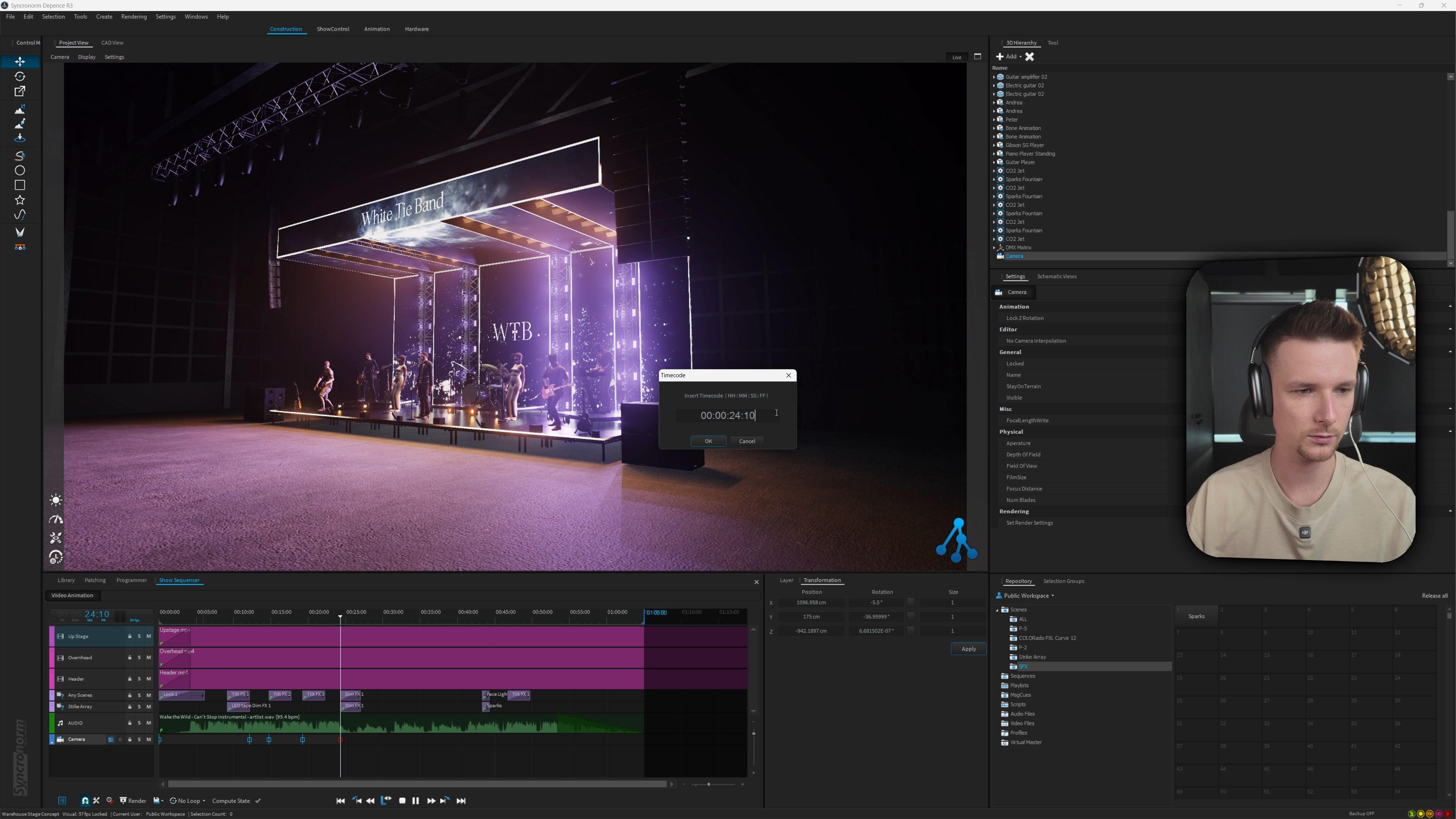Select the Rotate tool in left toolbar

[20, 76]
